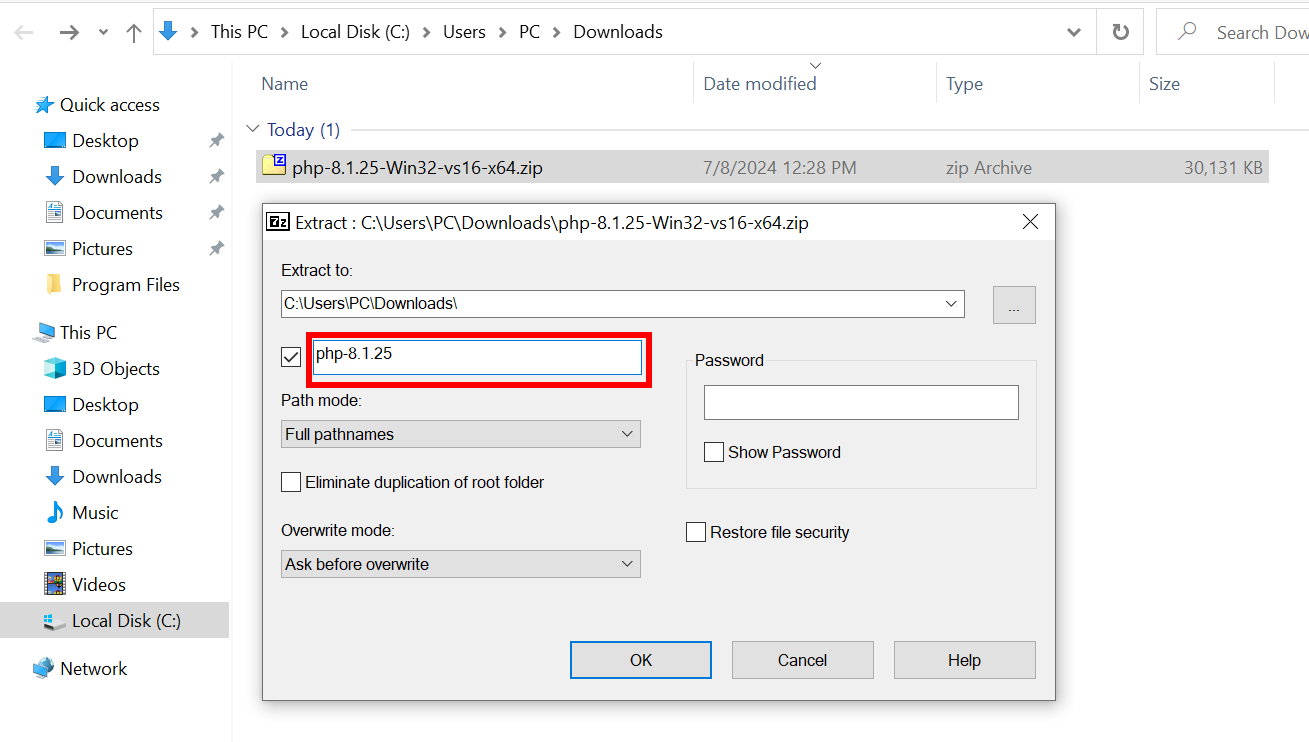This screenshot has width=1309, height=742.
Task: Open the Overwrite mode dropdown
Action: (461, 564)
